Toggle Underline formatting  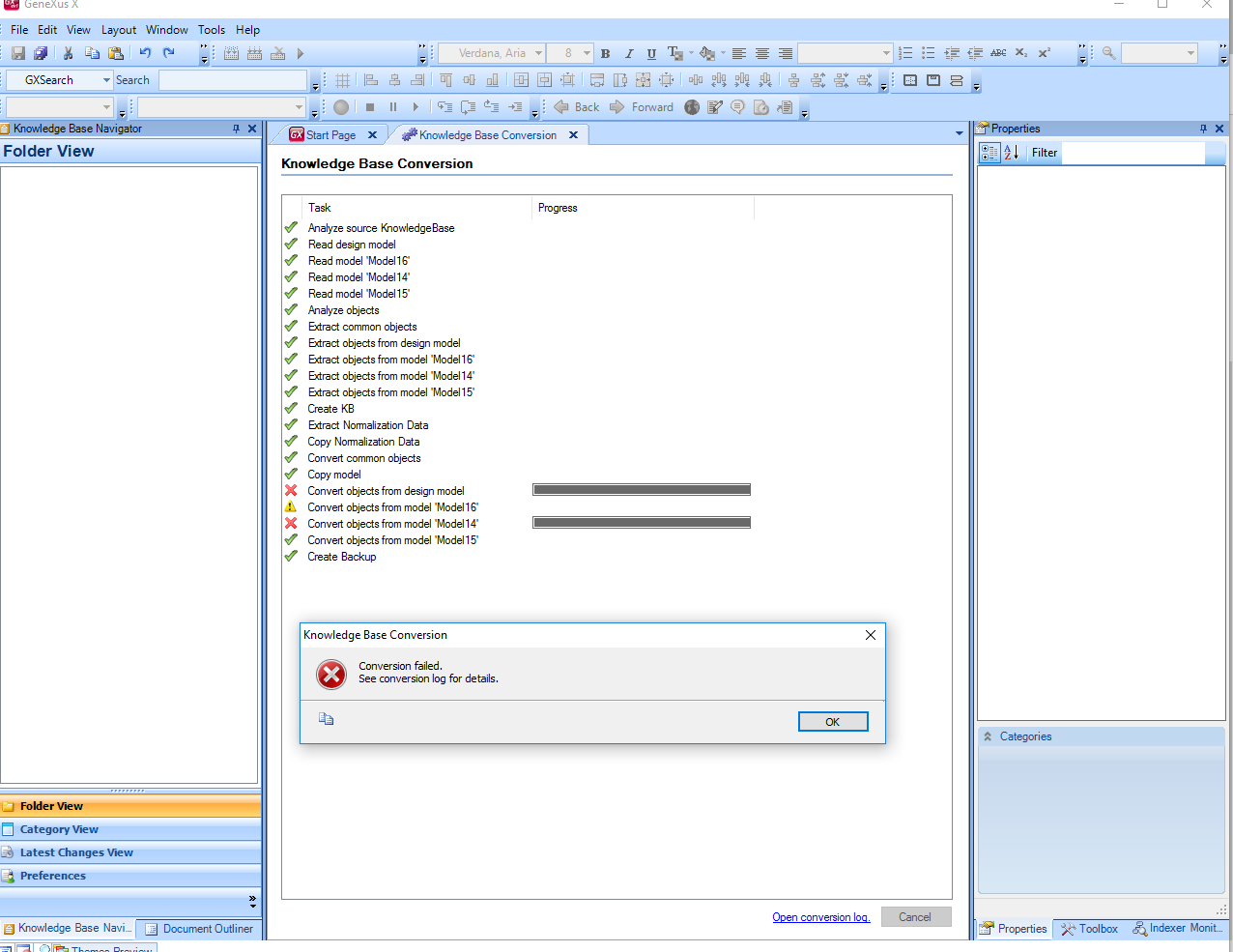tap(651, 53)
